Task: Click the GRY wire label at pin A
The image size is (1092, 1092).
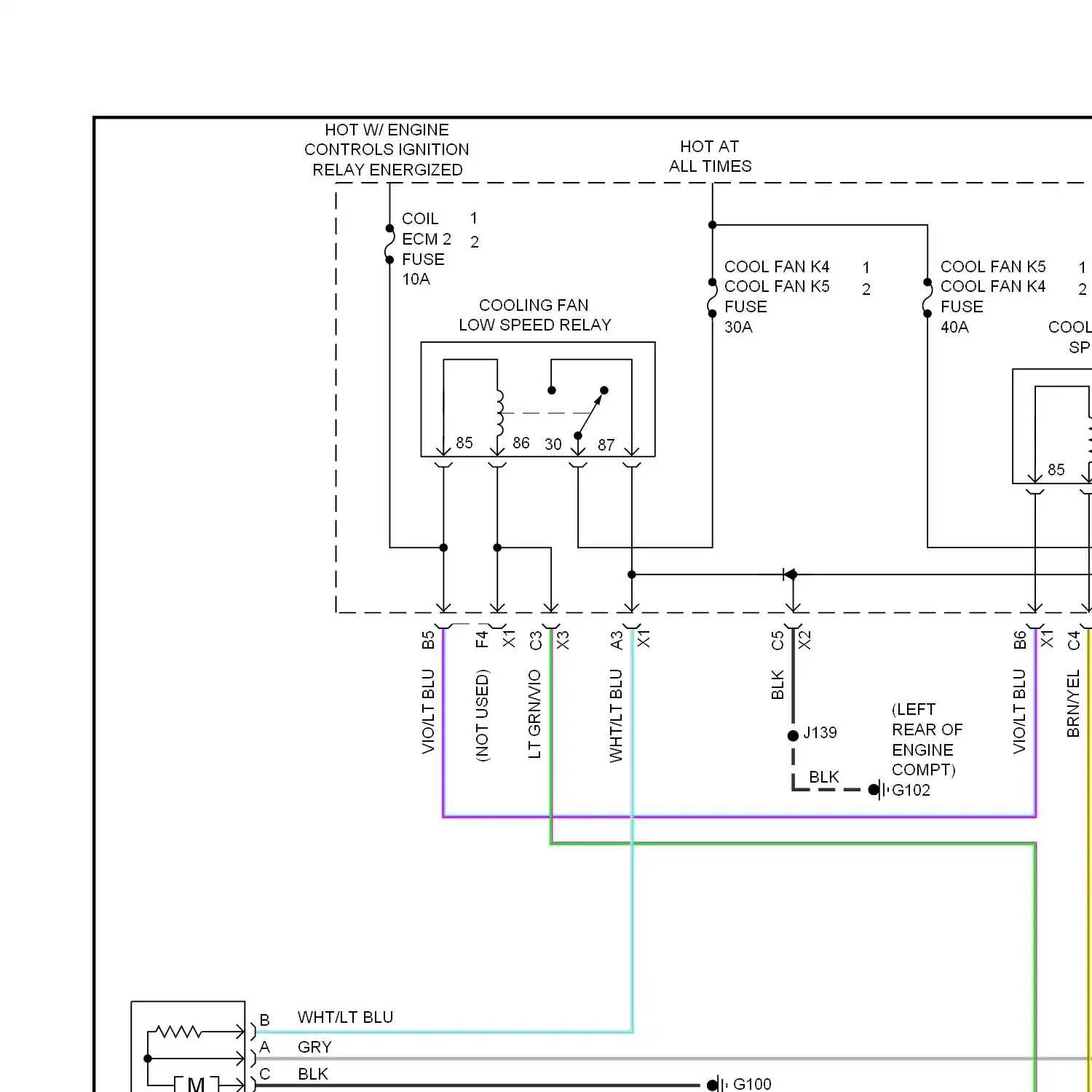Action: click(314, 1048)
